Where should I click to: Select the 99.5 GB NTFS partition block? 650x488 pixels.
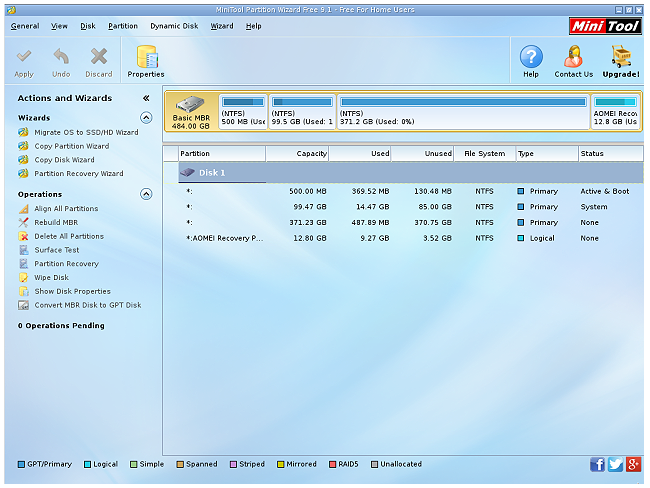[302, 112]
